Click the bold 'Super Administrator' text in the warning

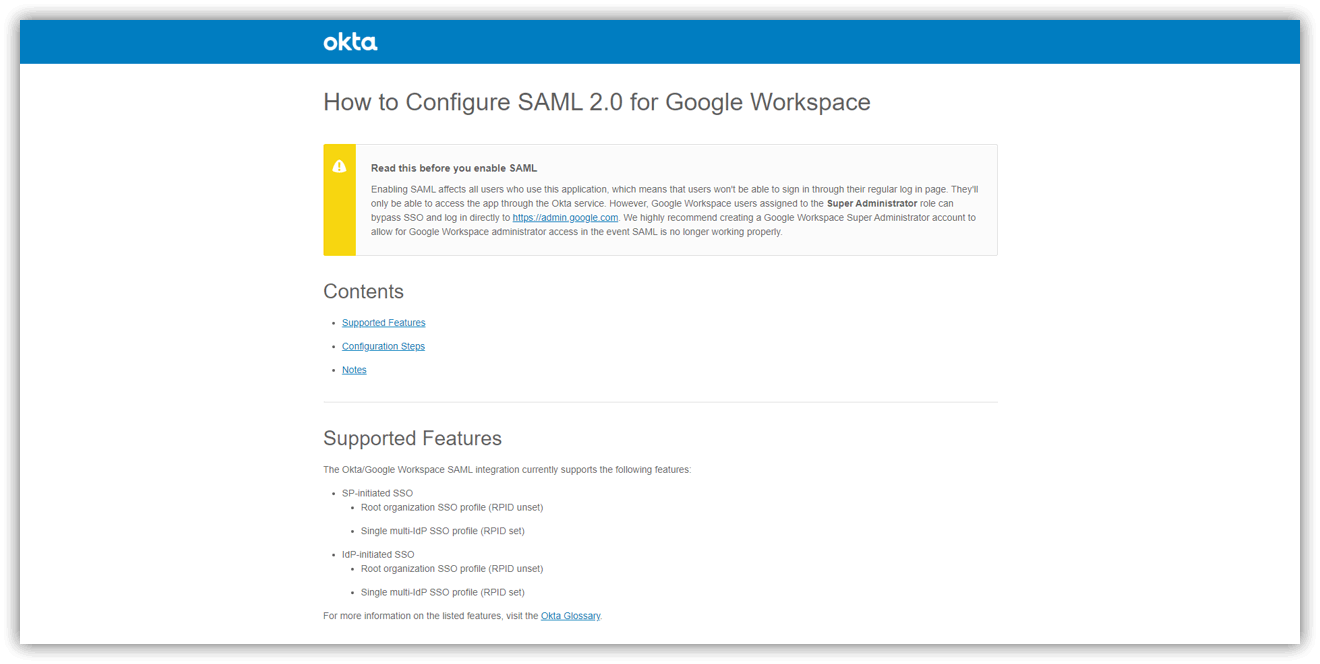coord(871,203)
